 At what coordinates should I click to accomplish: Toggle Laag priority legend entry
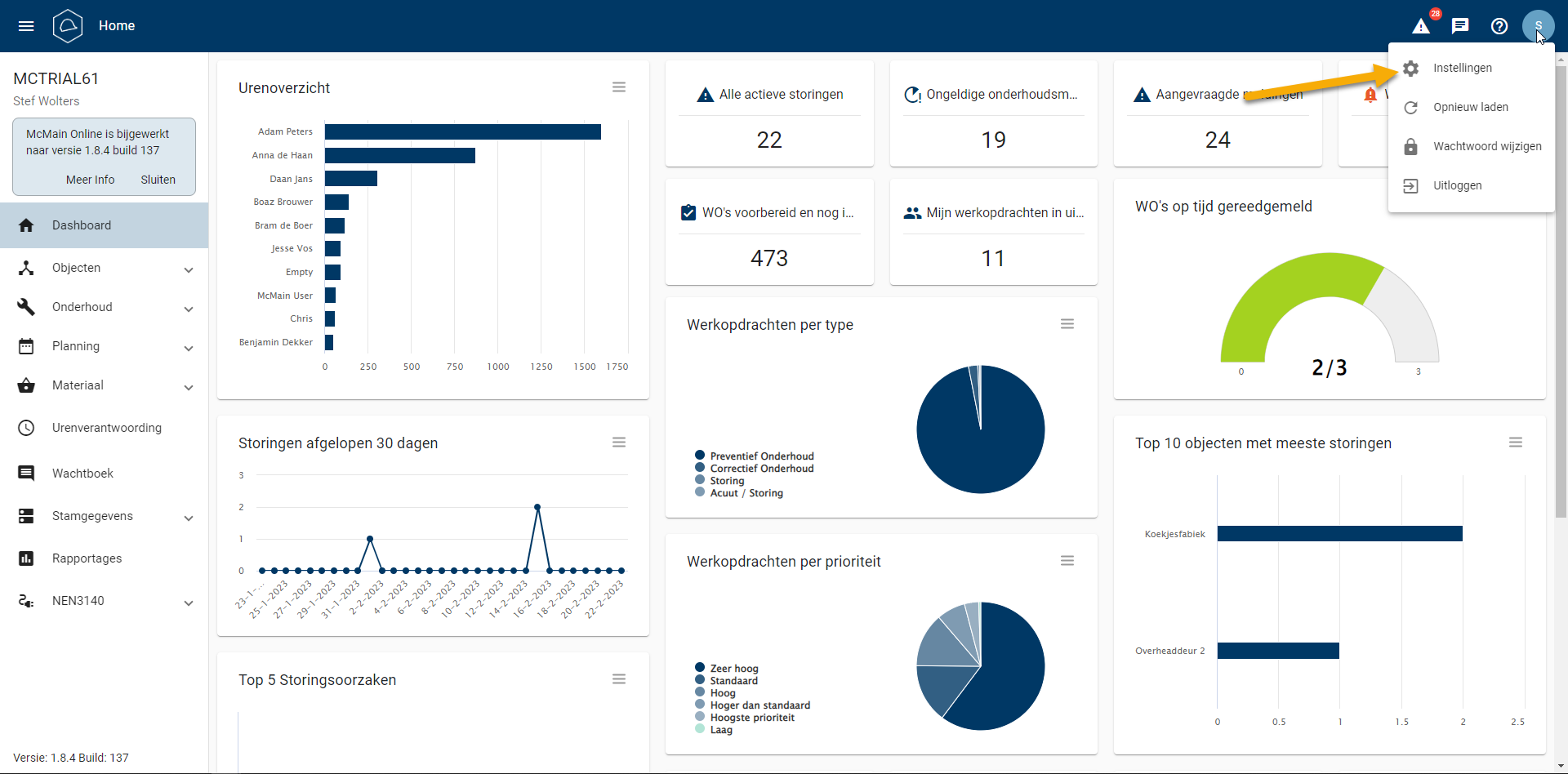tap(719, 730)
